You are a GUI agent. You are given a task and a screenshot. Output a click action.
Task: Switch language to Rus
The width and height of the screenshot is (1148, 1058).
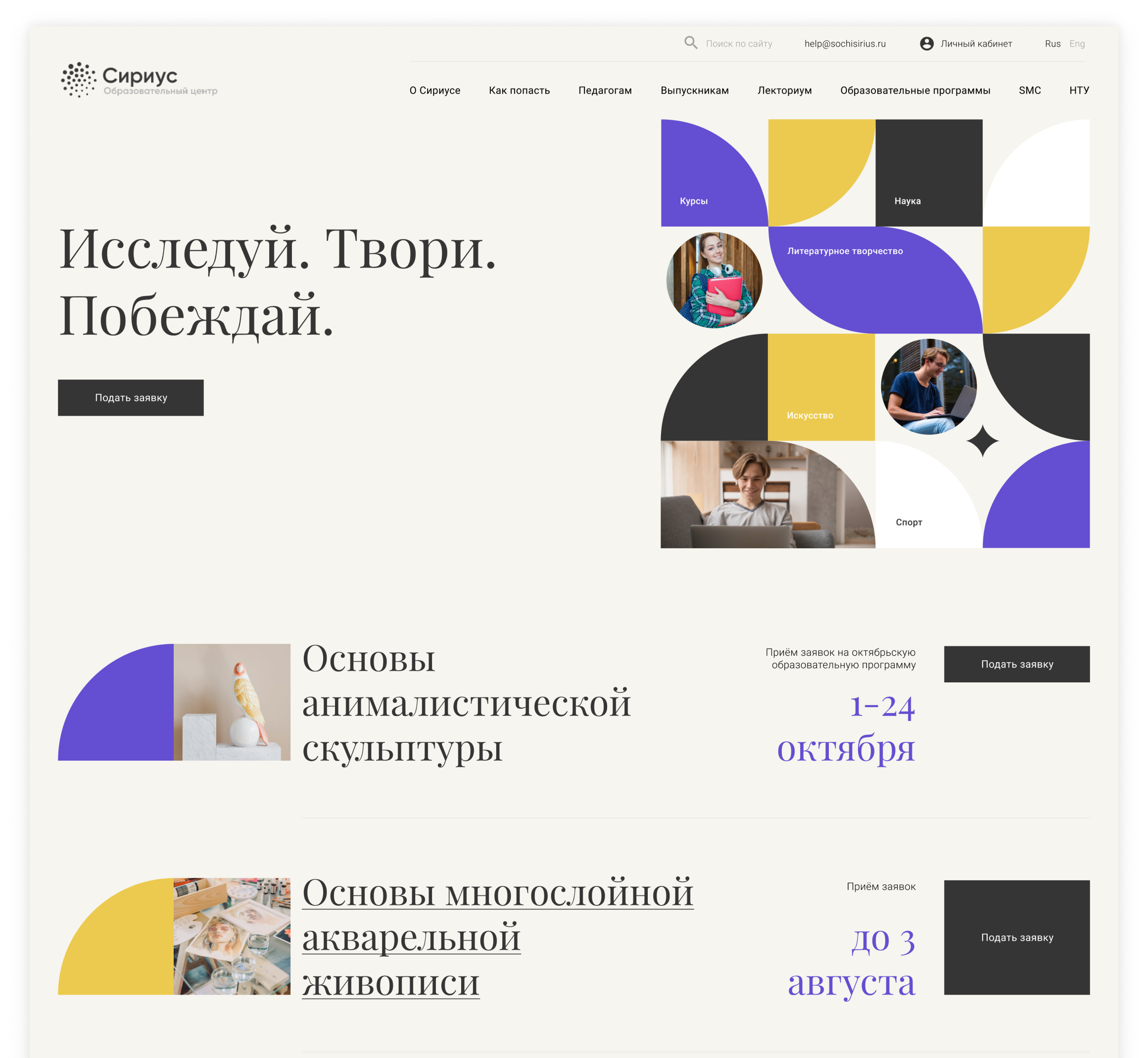(1052, 44)
